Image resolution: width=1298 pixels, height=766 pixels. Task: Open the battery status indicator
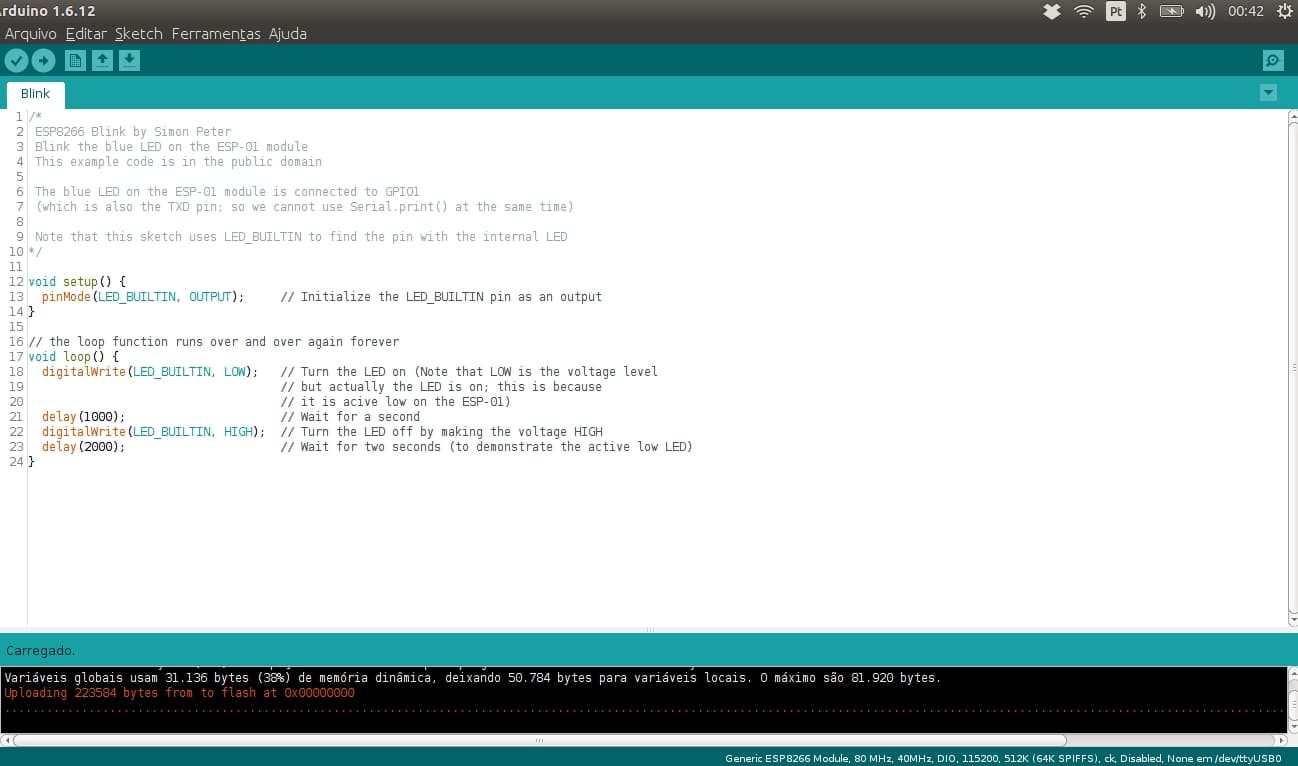pyautogui.click(x=1171, y=12)
